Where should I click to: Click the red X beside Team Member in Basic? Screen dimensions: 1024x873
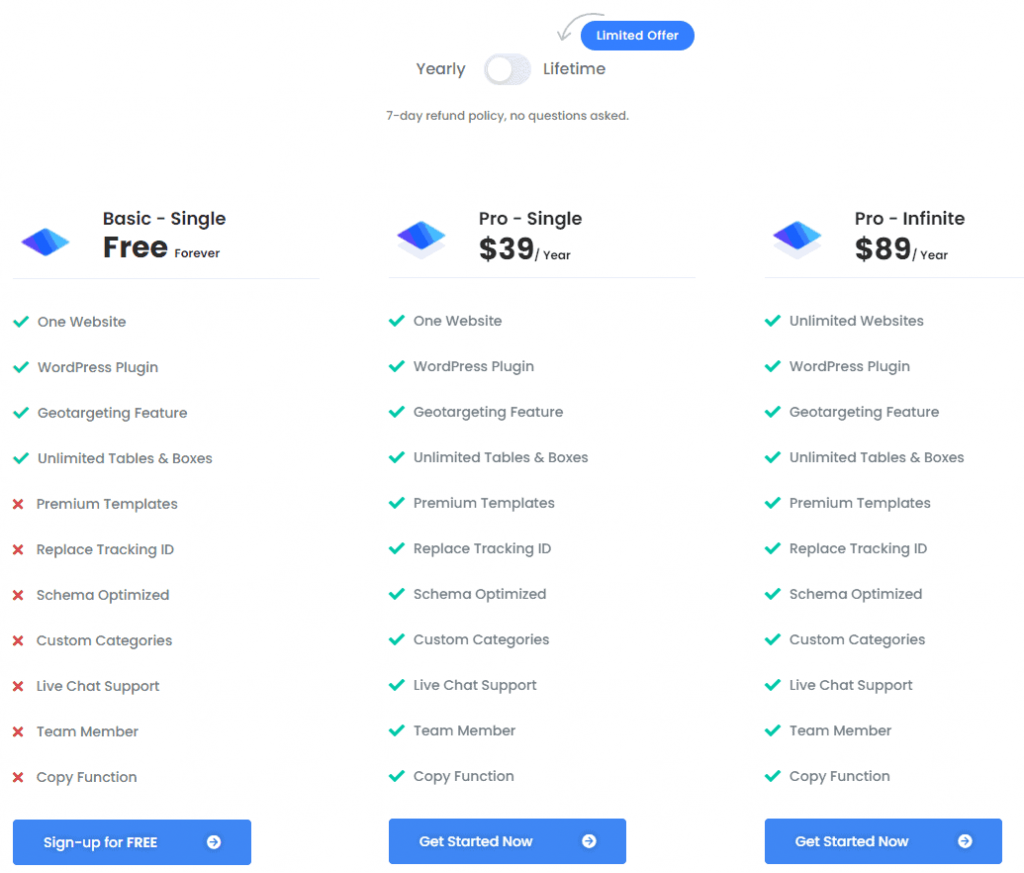(18, 731)
